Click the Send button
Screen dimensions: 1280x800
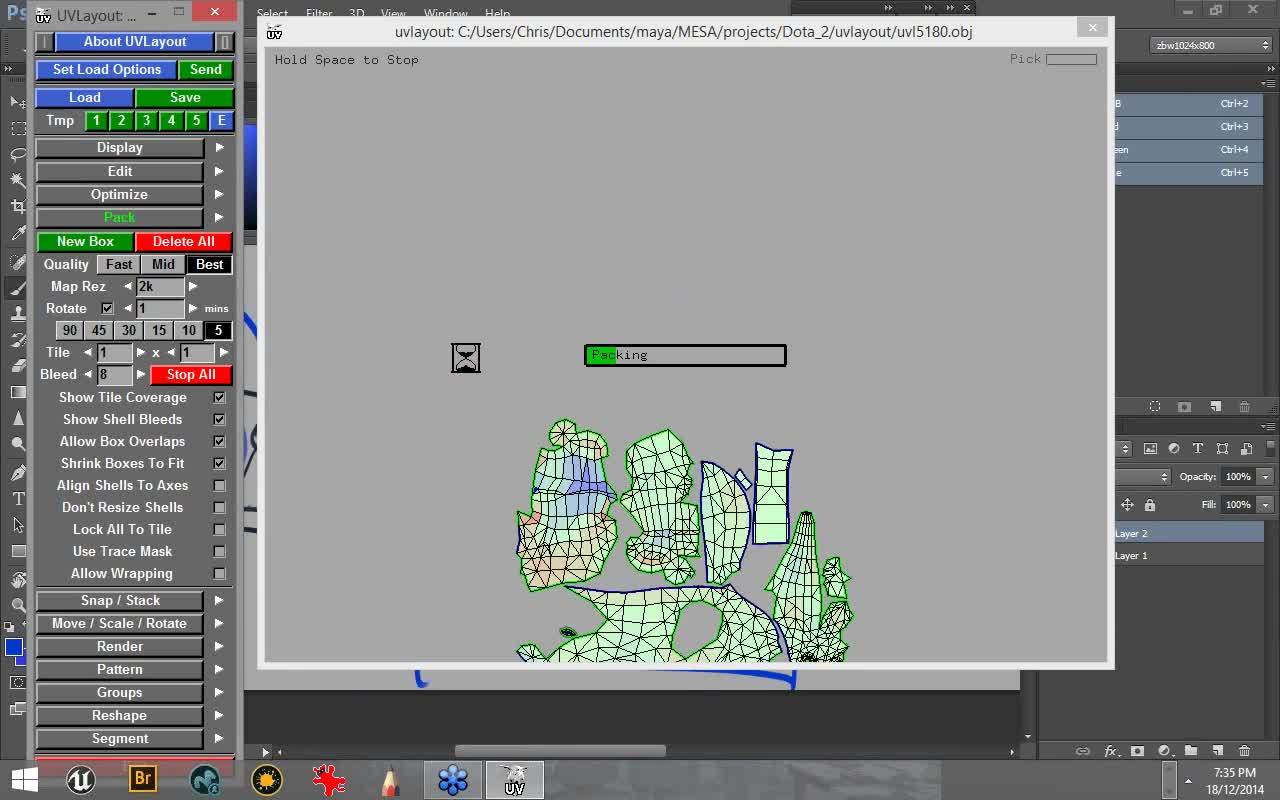click(206, 69)
